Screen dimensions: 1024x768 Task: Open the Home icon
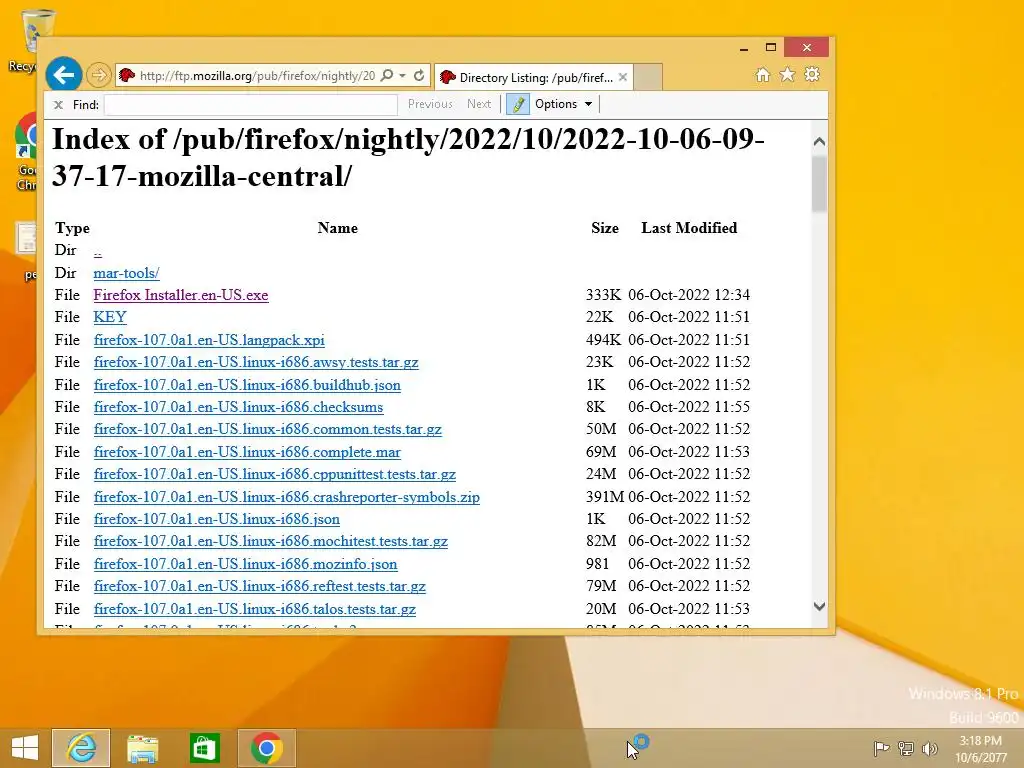pos(763,75)
